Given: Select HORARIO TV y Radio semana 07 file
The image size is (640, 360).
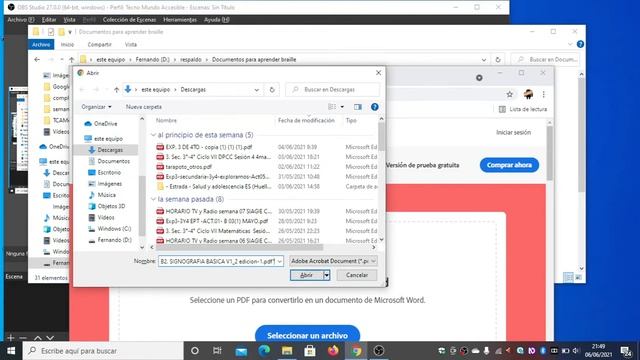Looking at the screenshot, I should 214,211.
